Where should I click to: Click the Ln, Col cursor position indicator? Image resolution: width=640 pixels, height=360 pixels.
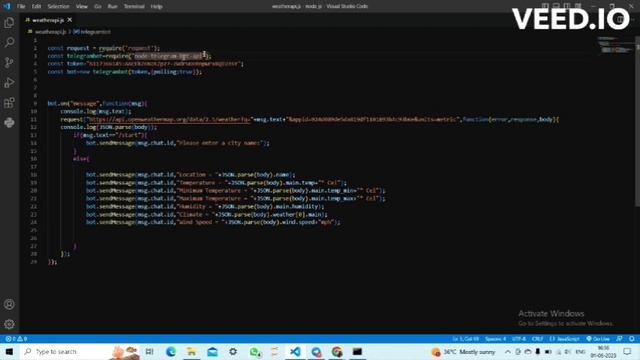(x=465, y=339)
